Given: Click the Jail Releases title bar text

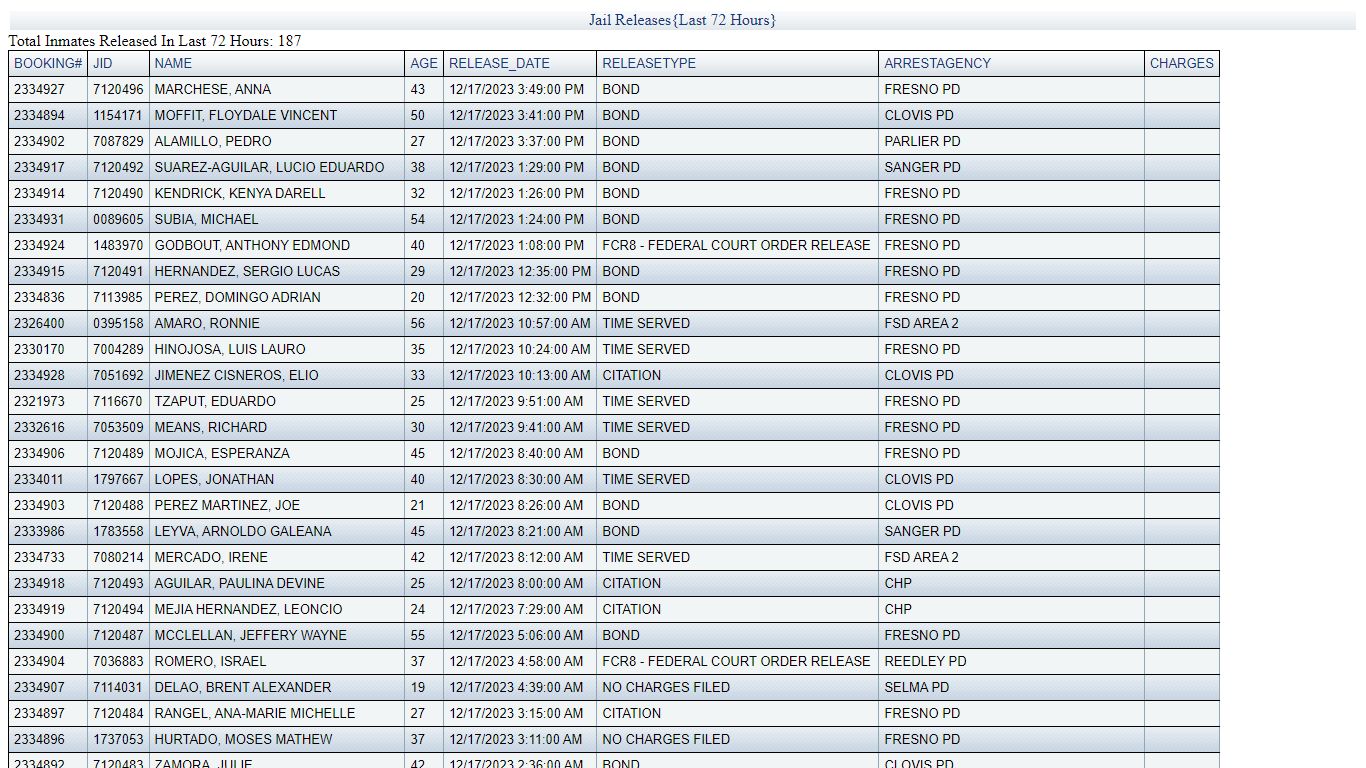Looking at the screenshot, I should pyautogui.click(x=682, y=20).
